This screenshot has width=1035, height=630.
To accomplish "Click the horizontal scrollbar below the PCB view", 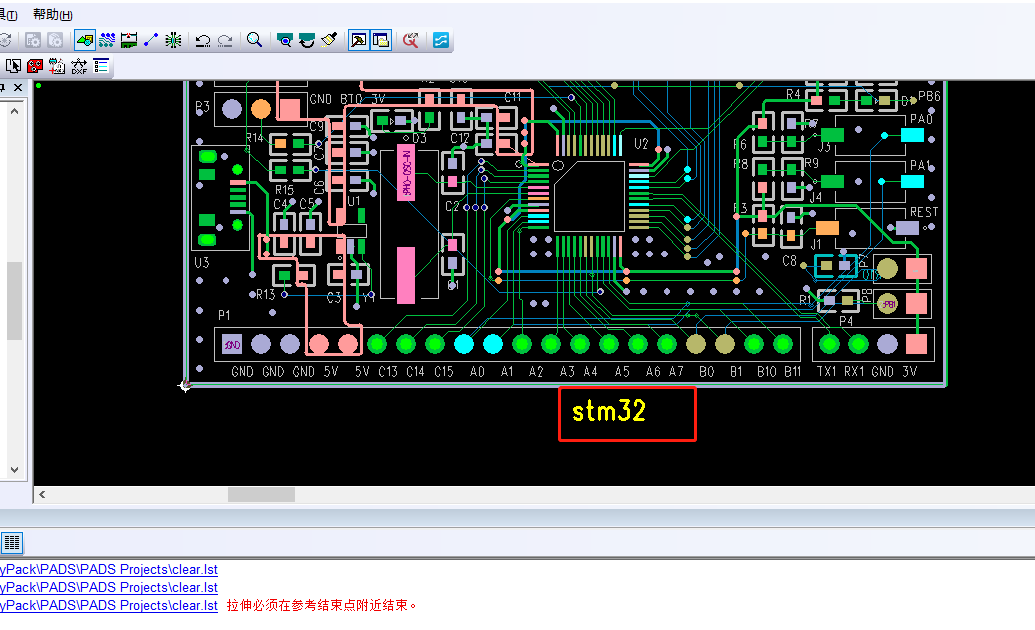I will click(x=260, y=493).
